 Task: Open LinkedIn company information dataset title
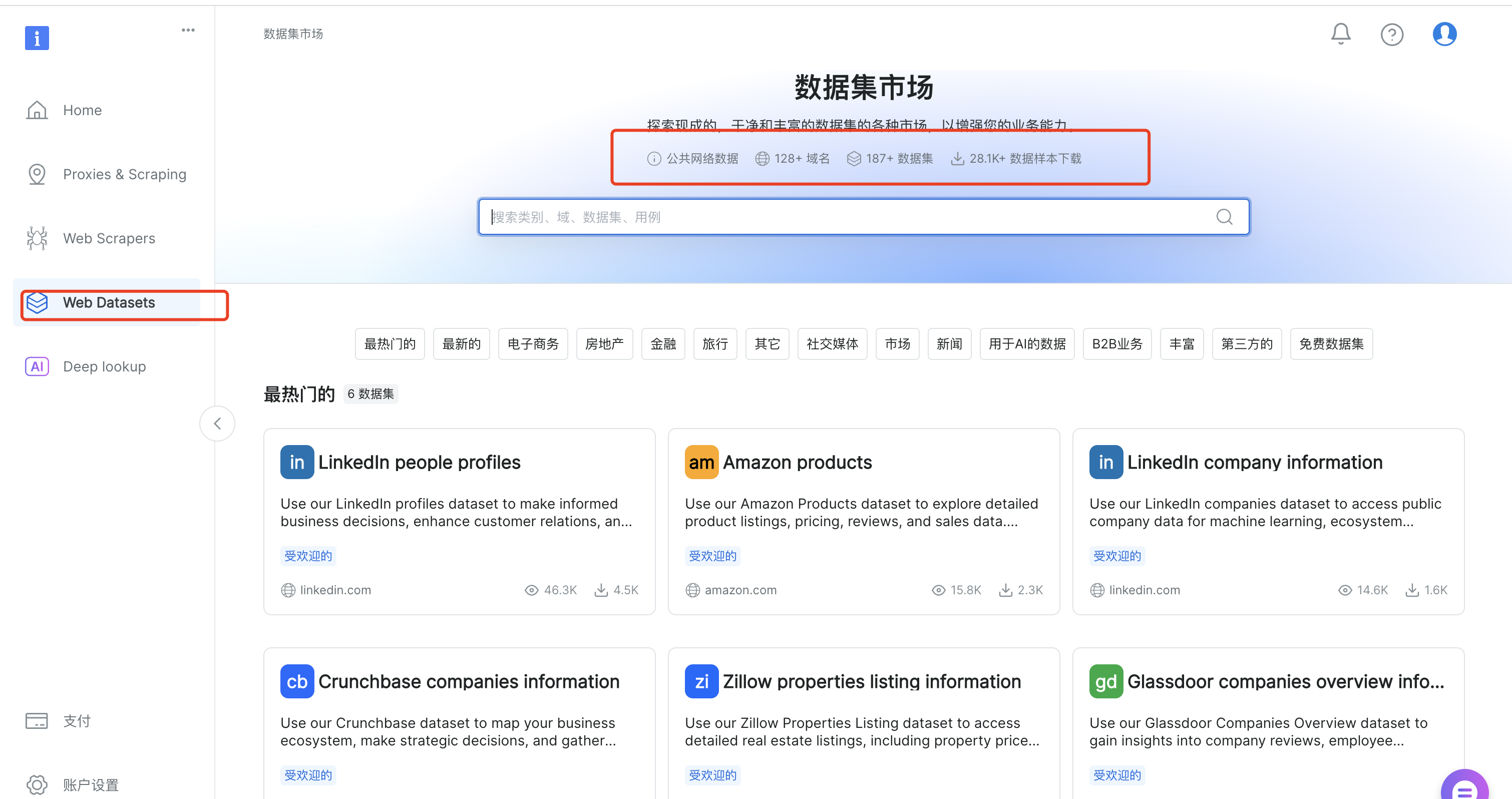click(x=1255, y=462)
